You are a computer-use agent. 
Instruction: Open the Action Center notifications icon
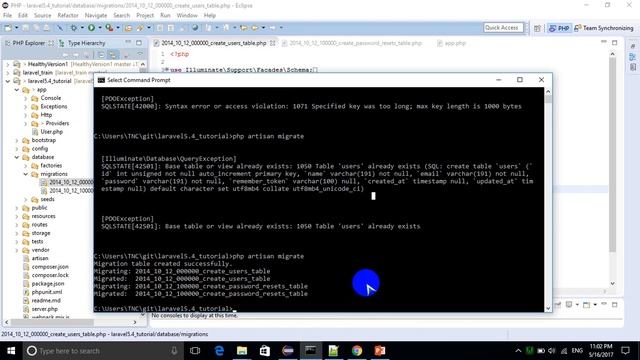pos(626,351)
